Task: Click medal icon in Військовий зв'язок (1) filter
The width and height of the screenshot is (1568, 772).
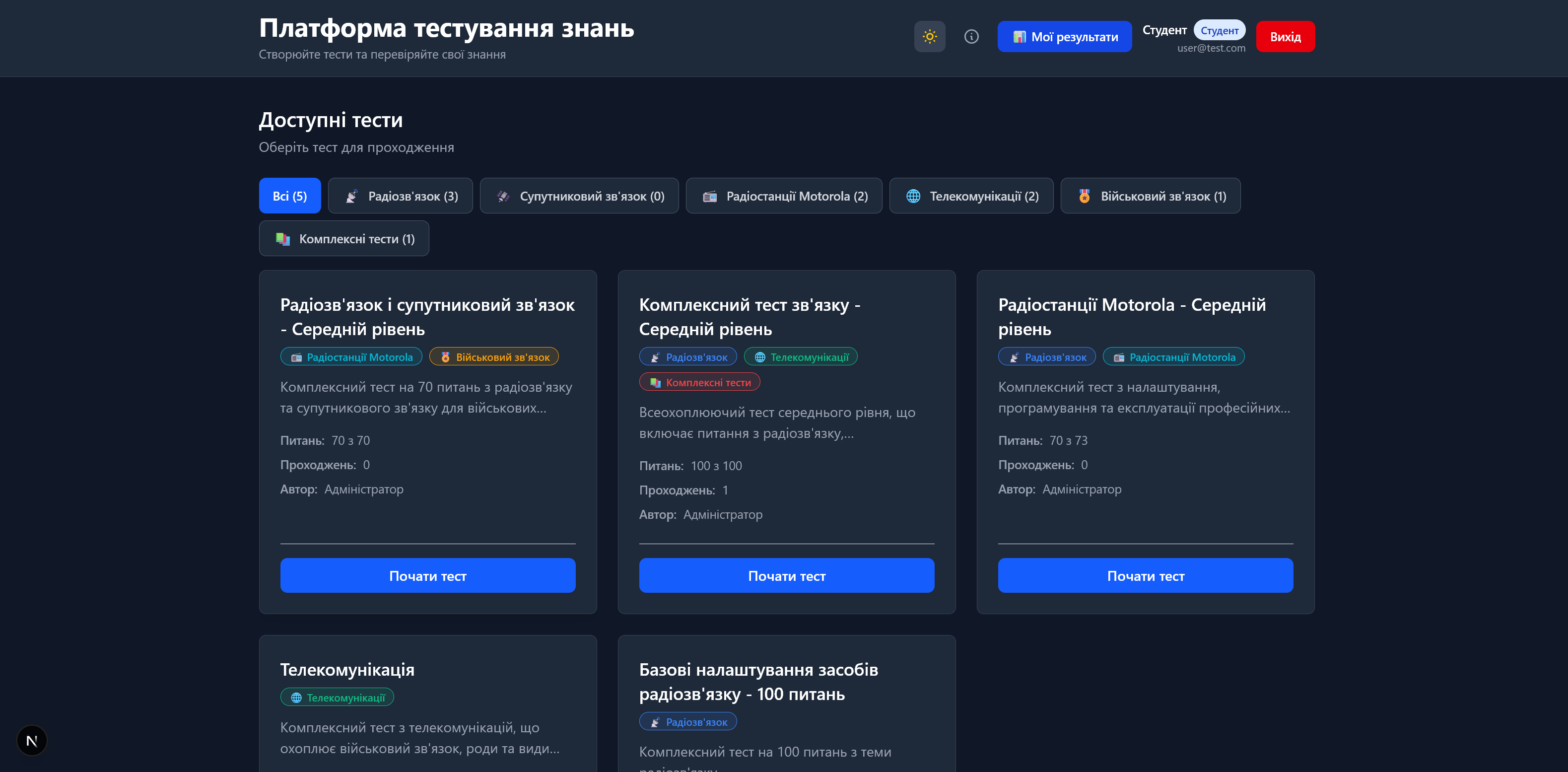Action: tap(1084, 196)
